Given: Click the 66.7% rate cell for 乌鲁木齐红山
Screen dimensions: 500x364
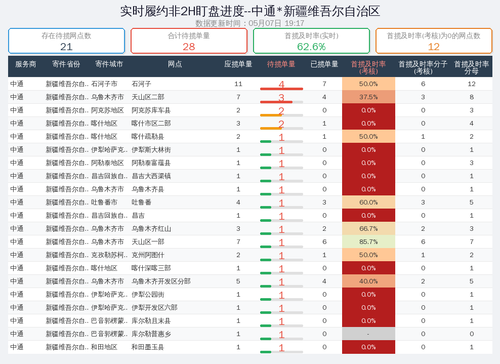Looking at the screenshot, I should tap(368, 229).
